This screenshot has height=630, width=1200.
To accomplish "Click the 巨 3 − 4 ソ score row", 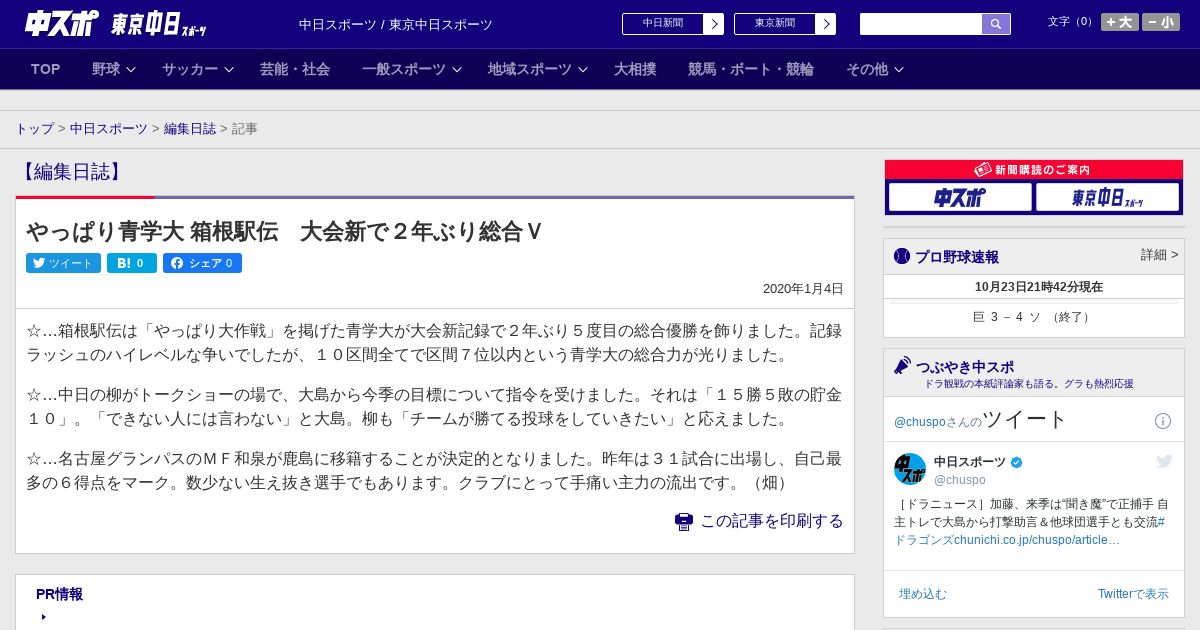I will [x=1033, y=317].
